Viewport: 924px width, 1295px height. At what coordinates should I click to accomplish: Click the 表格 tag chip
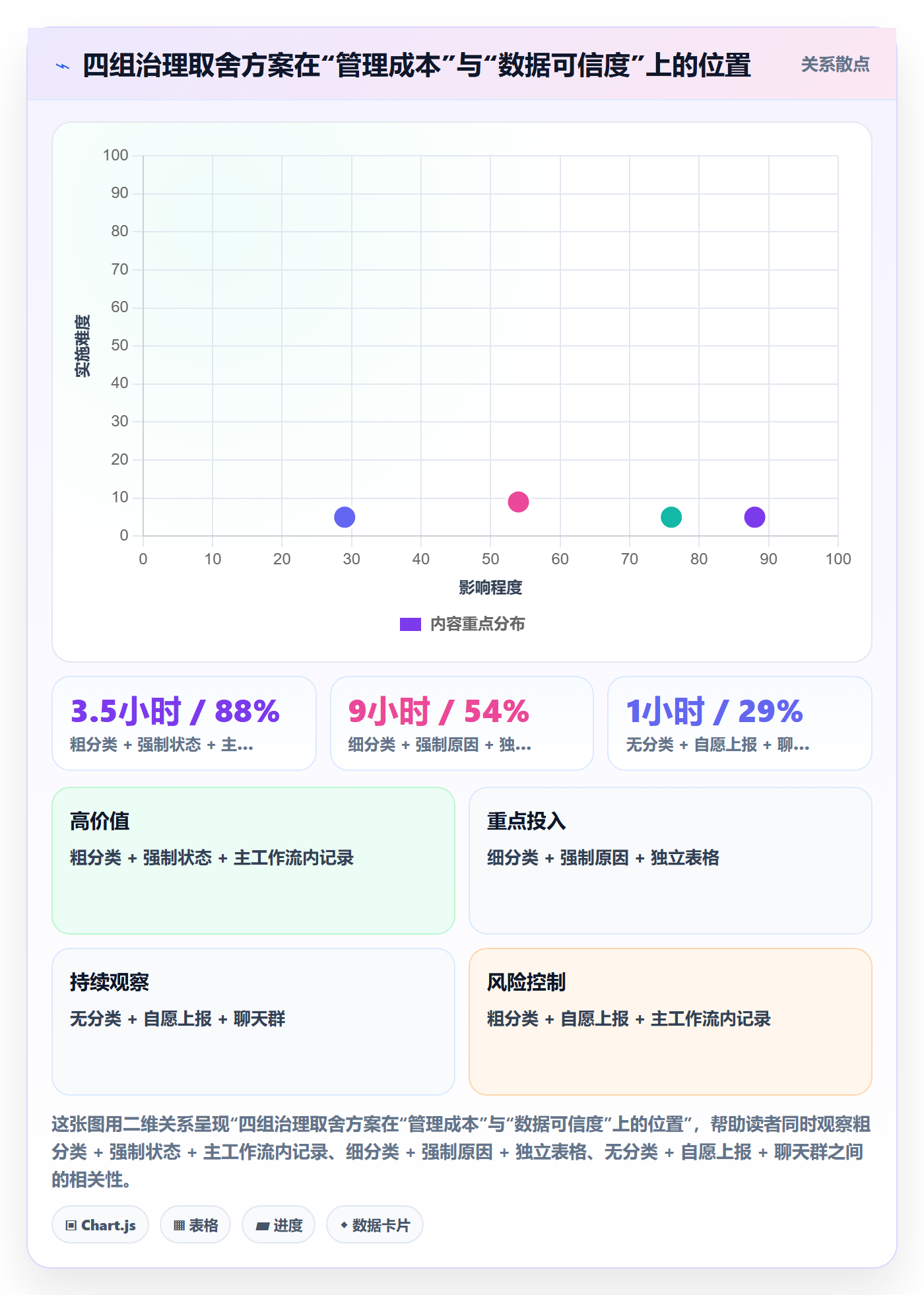pos(195,1225)
